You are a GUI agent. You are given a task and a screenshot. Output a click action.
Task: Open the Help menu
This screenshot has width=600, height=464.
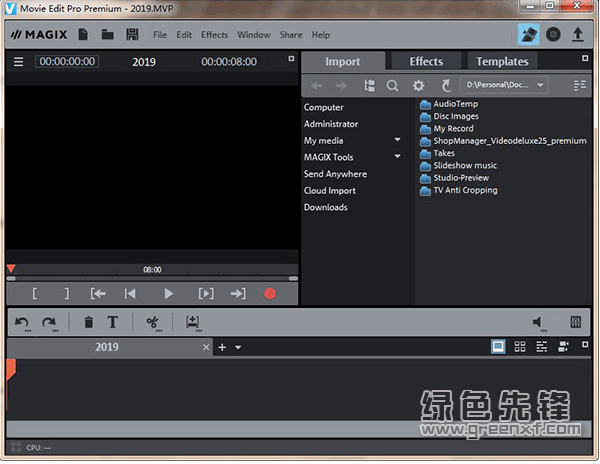tap(321, 35)
